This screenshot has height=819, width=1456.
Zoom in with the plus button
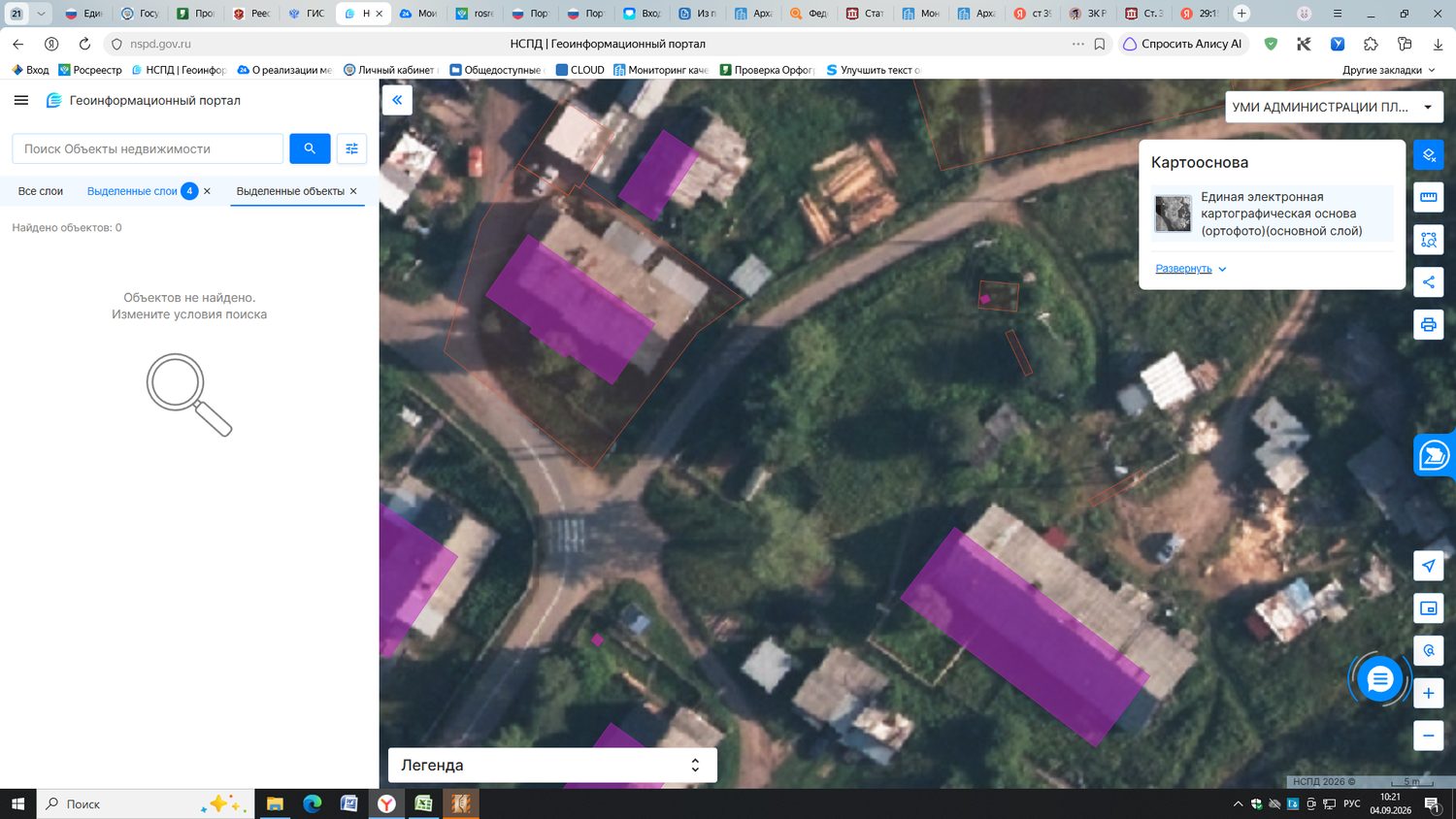tap(1428, 693)
